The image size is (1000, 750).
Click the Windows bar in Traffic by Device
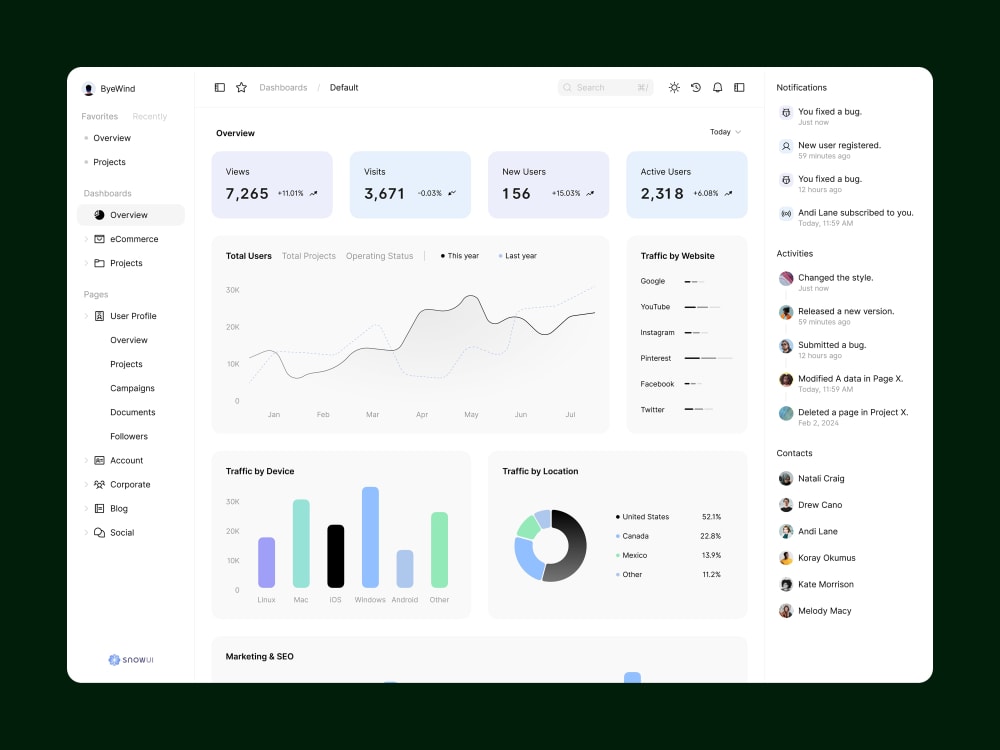click(370, 537)
